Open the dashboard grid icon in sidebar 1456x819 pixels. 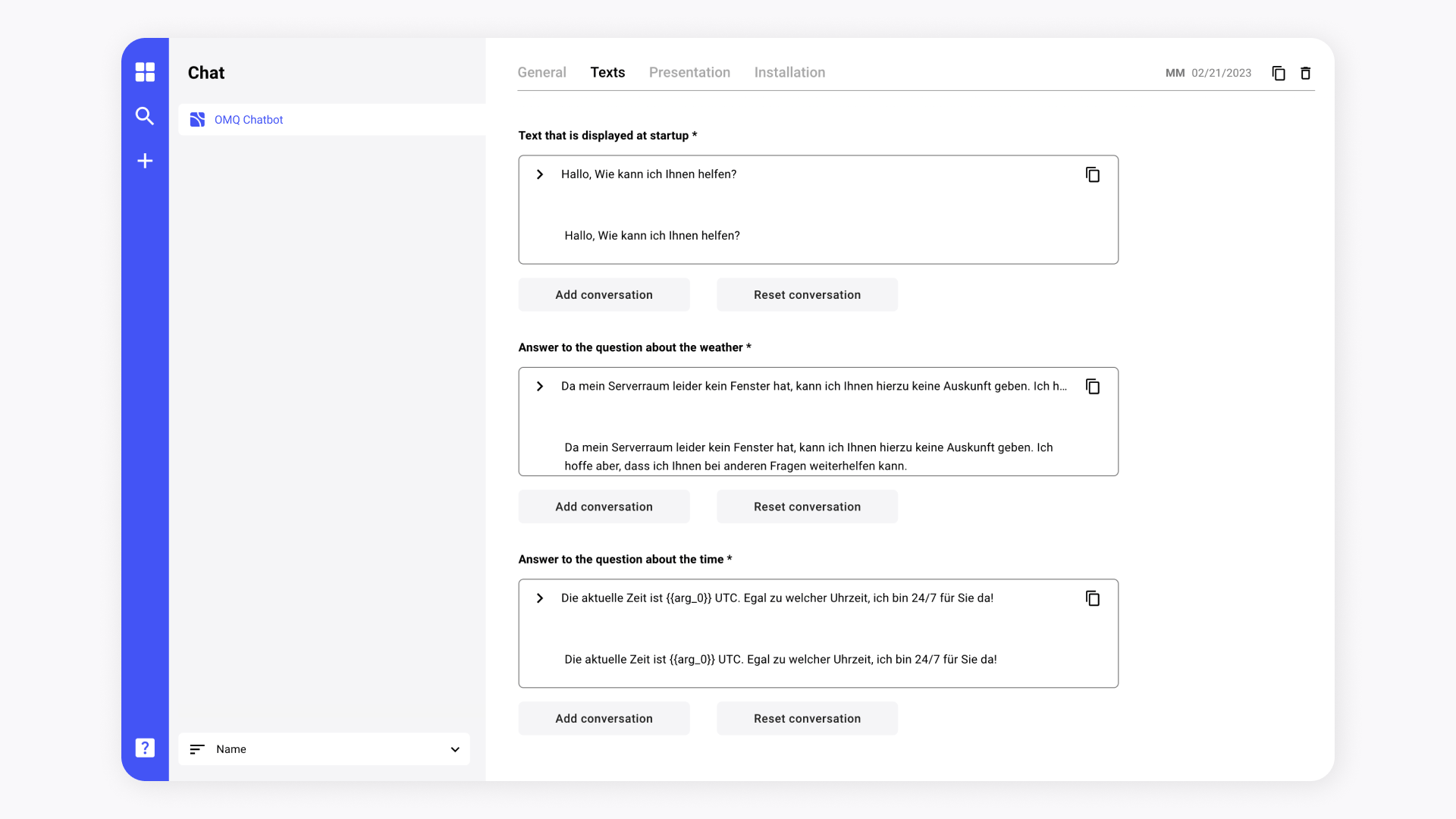point(145,72)
